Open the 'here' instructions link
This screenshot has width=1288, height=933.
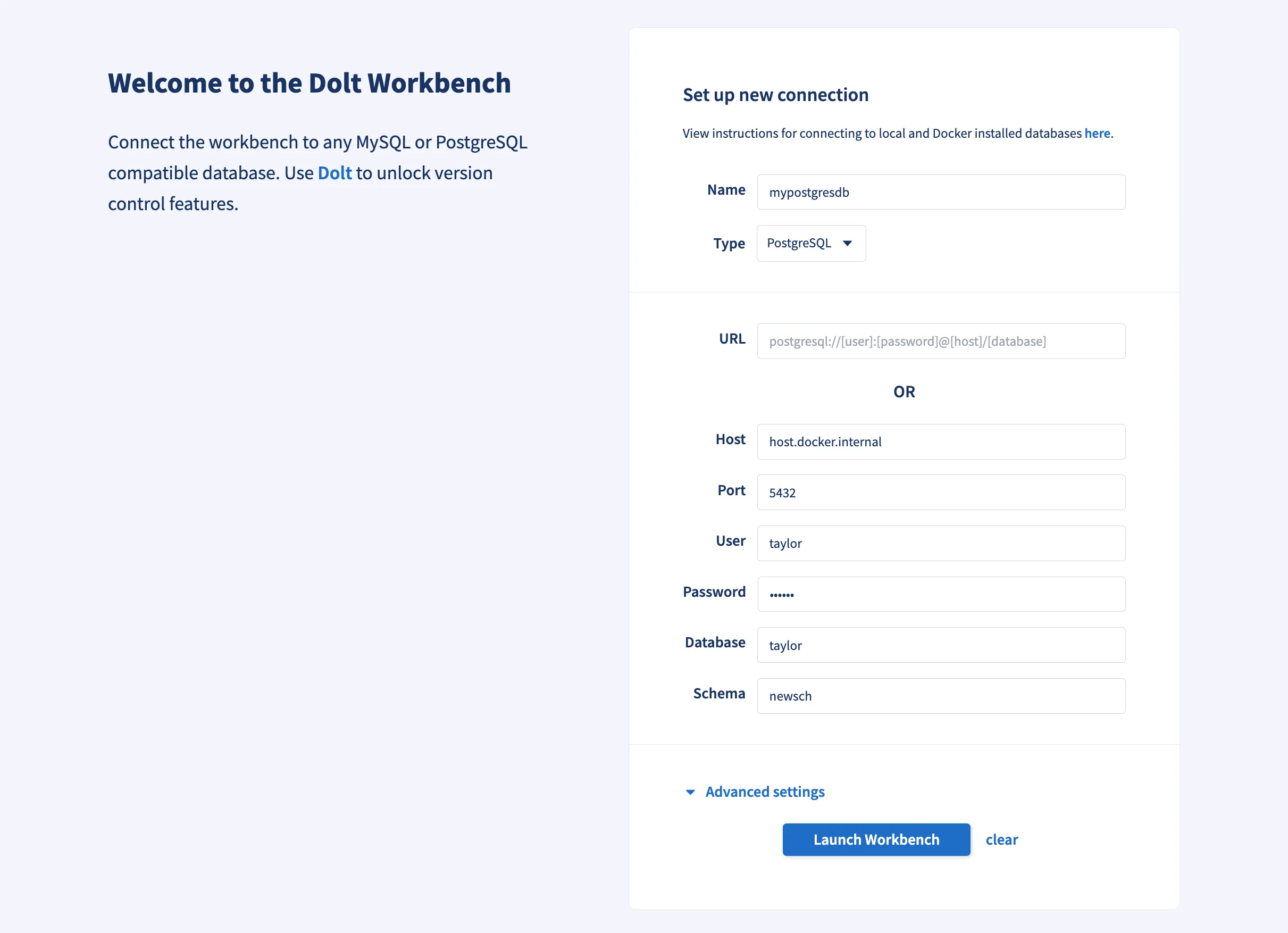point(1097,134)
